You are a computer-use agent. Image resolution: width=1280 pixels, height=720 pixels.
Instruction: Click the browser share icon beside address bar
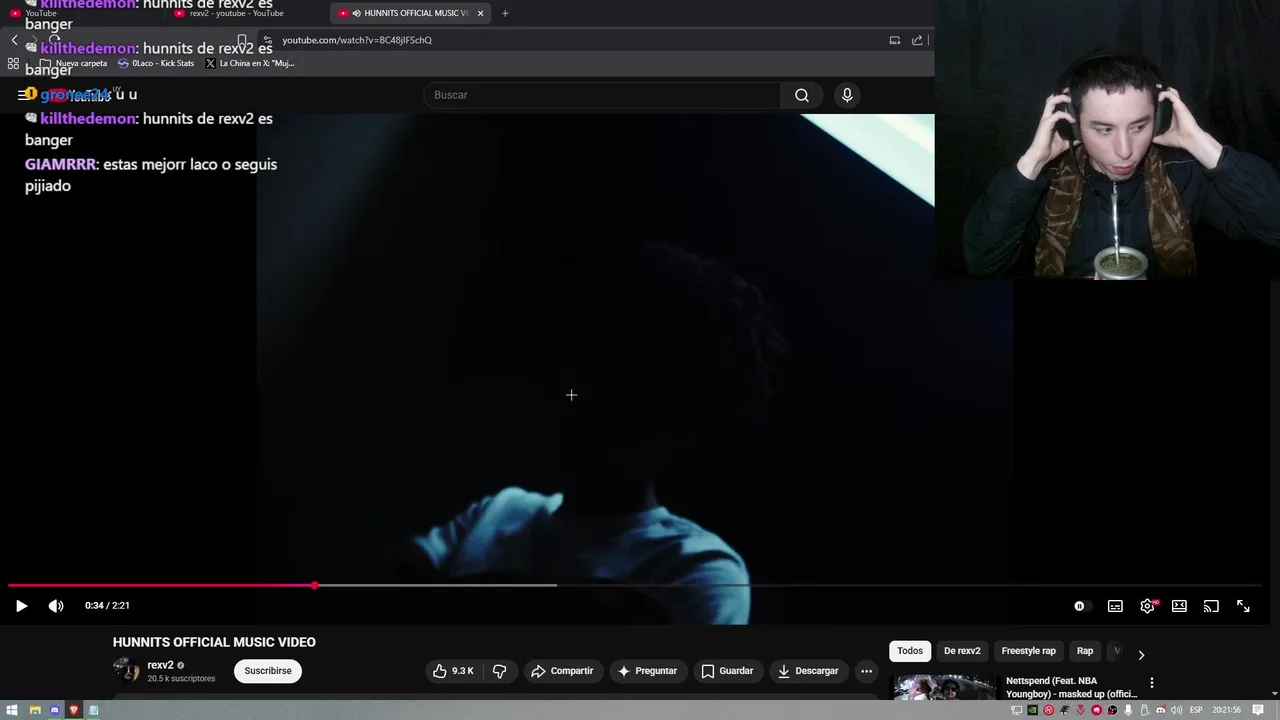tap(917, 40)
